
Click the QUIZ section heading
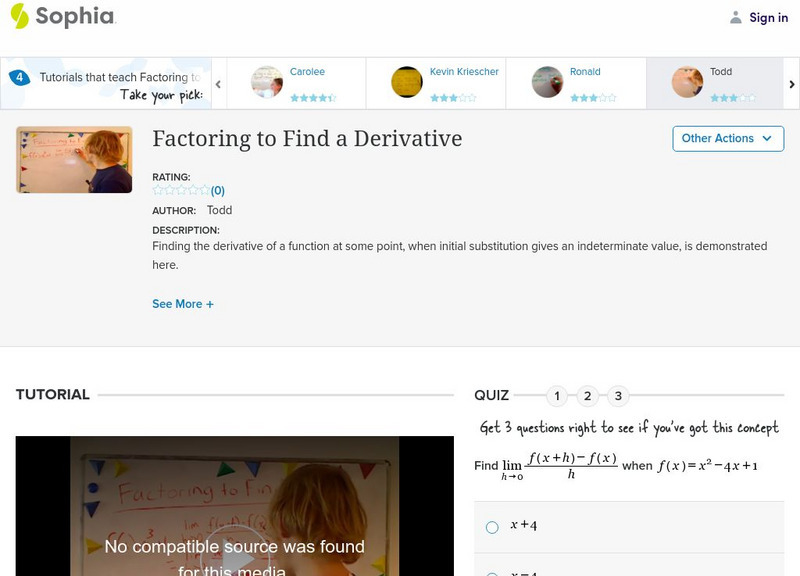click(x=491, y=395)
